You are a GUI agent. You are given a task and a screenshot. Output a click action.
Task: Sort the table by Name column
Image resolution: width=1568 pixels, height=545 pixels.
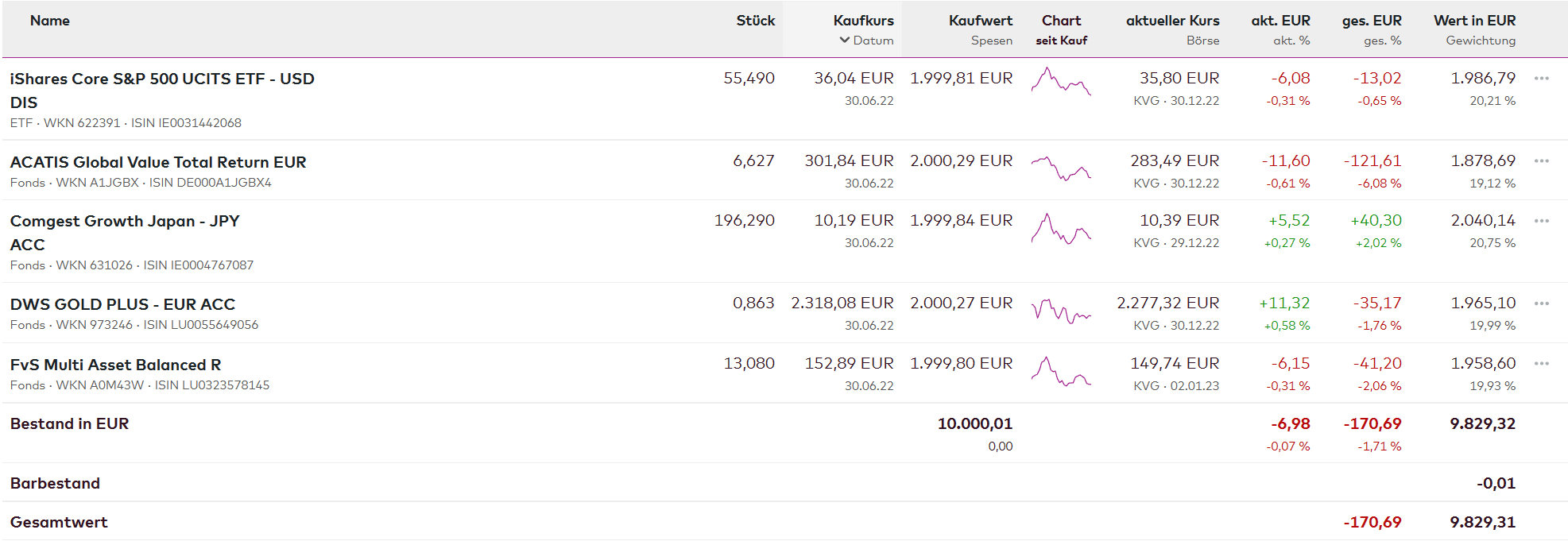click(x=49, y=21)
